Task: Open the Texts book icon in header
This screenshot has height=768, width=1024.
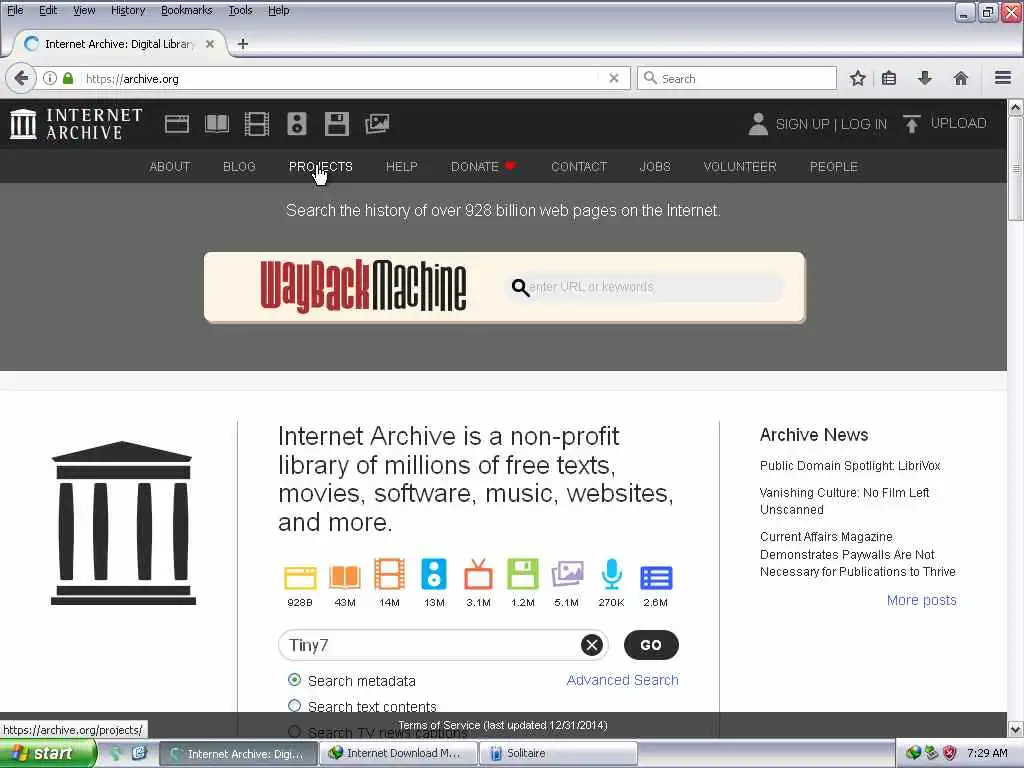Action: point(217,123)
